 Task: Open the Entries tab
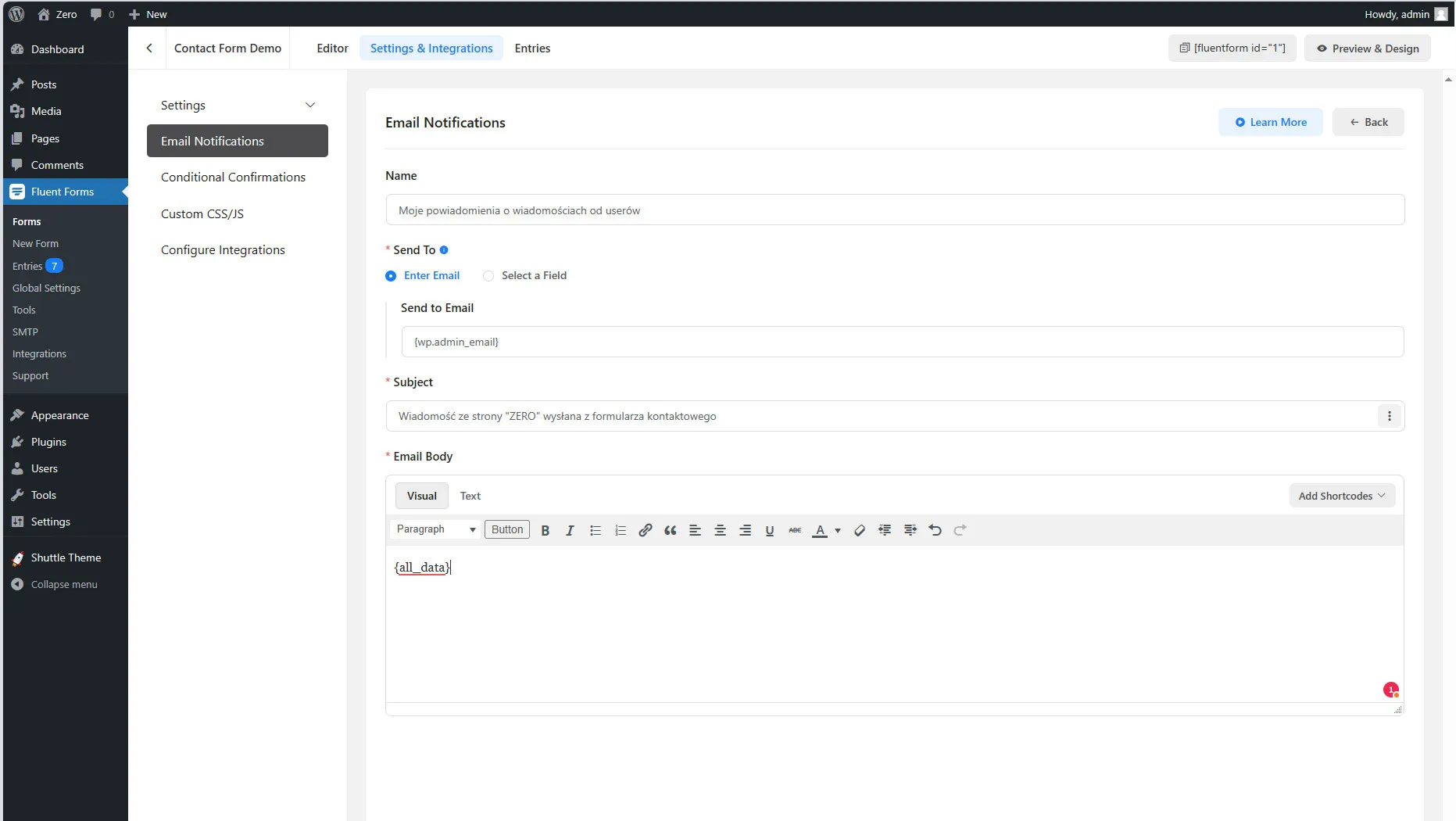[x=532, y=48]
